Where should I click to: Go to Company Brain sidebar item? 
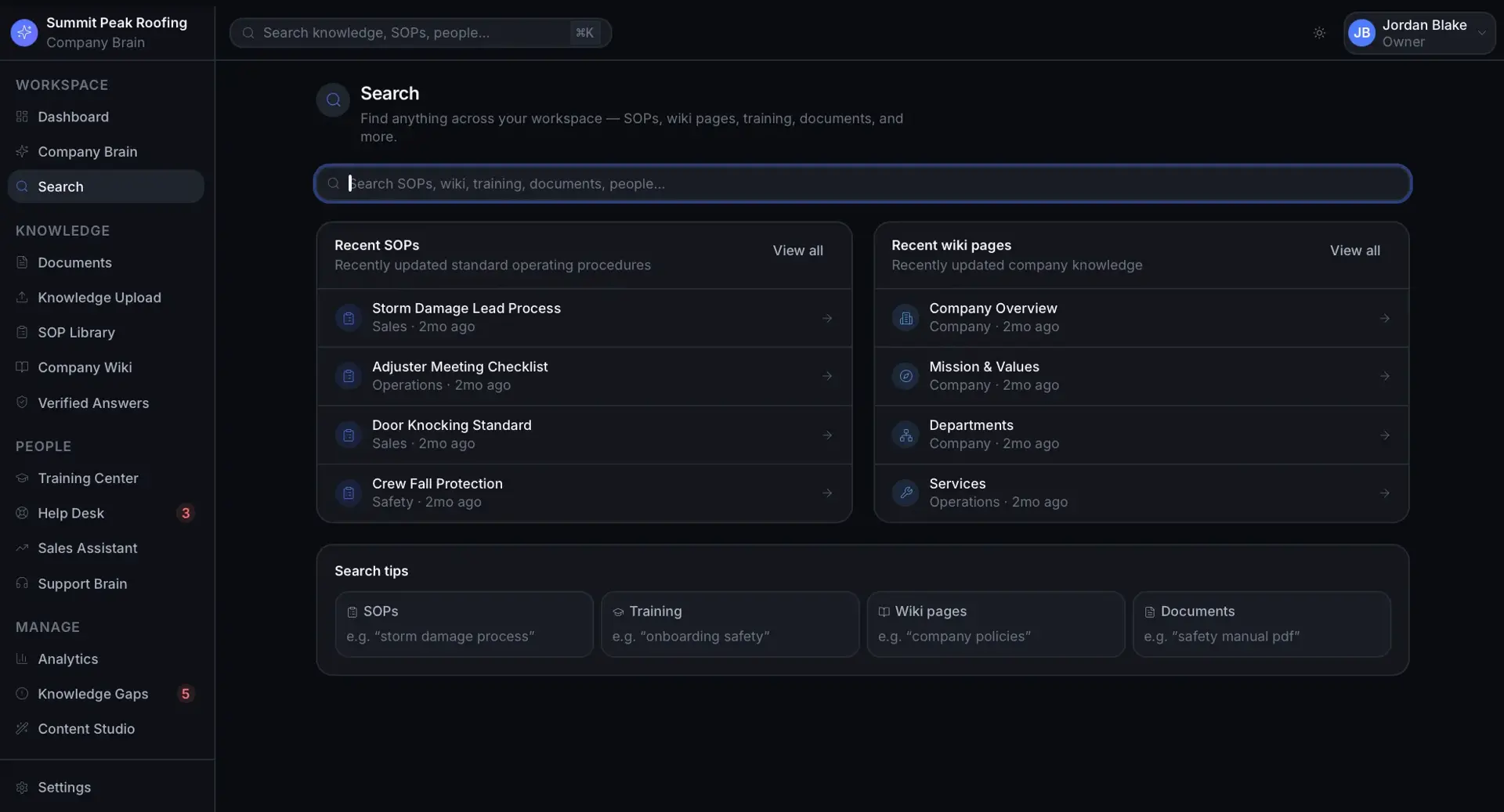[x=106, y=152]
